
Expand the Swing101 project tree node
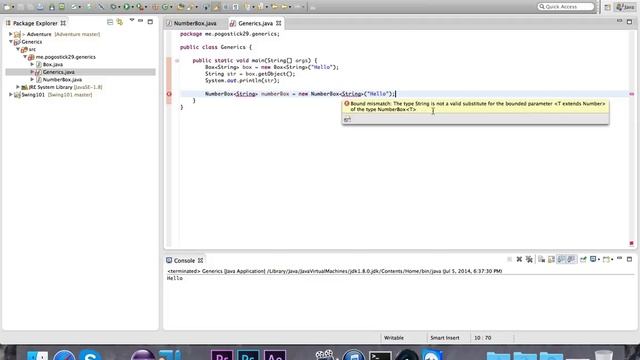(11, 95)
